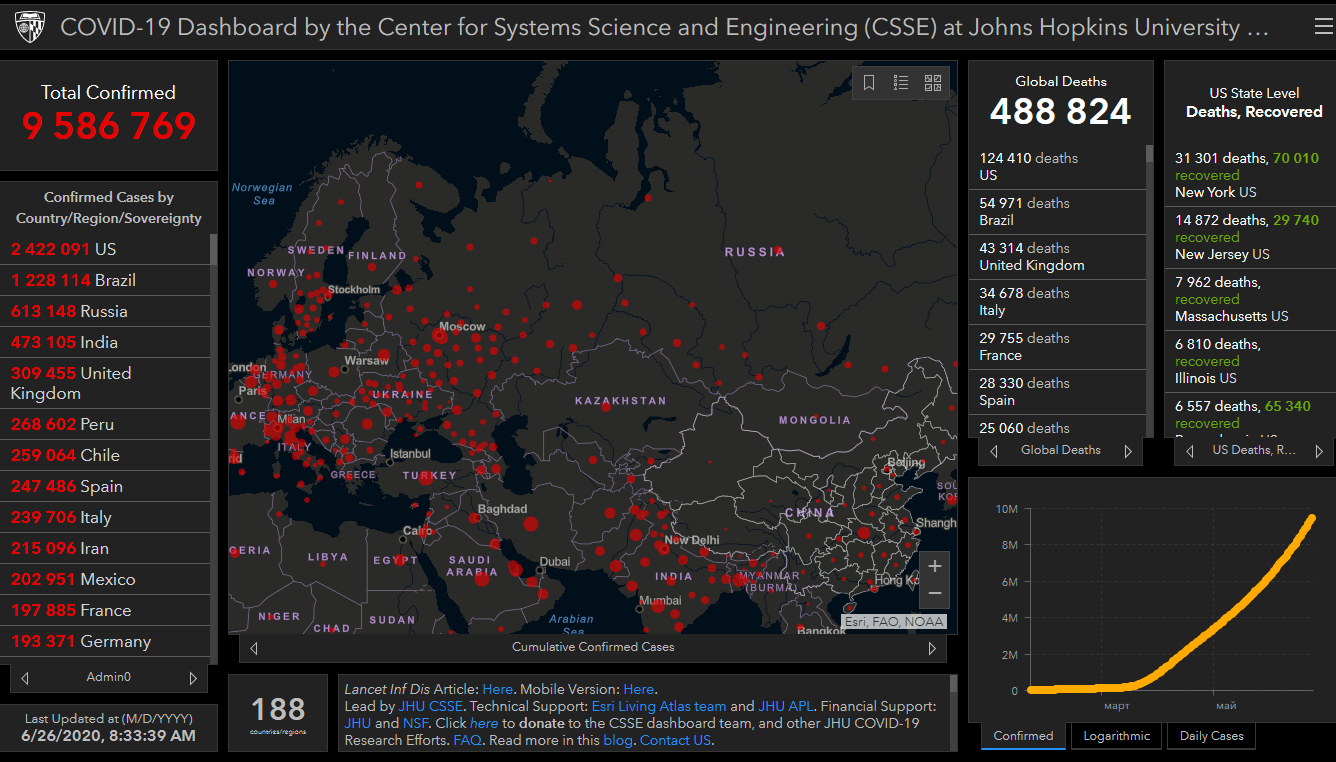Zoom out on the map with minus button
This screenshot has width=1336, height=762.
(x=934, y=593)
